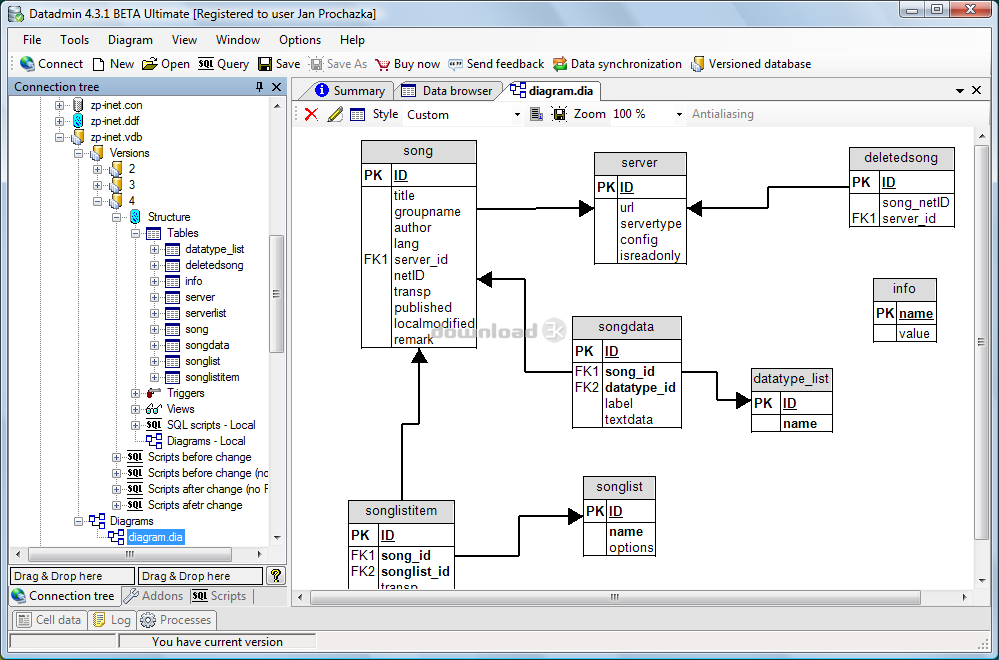Select Scripts afetr change tree item
Image resolution: width=999 pixels, height=660 pixels.
[195, 505]
